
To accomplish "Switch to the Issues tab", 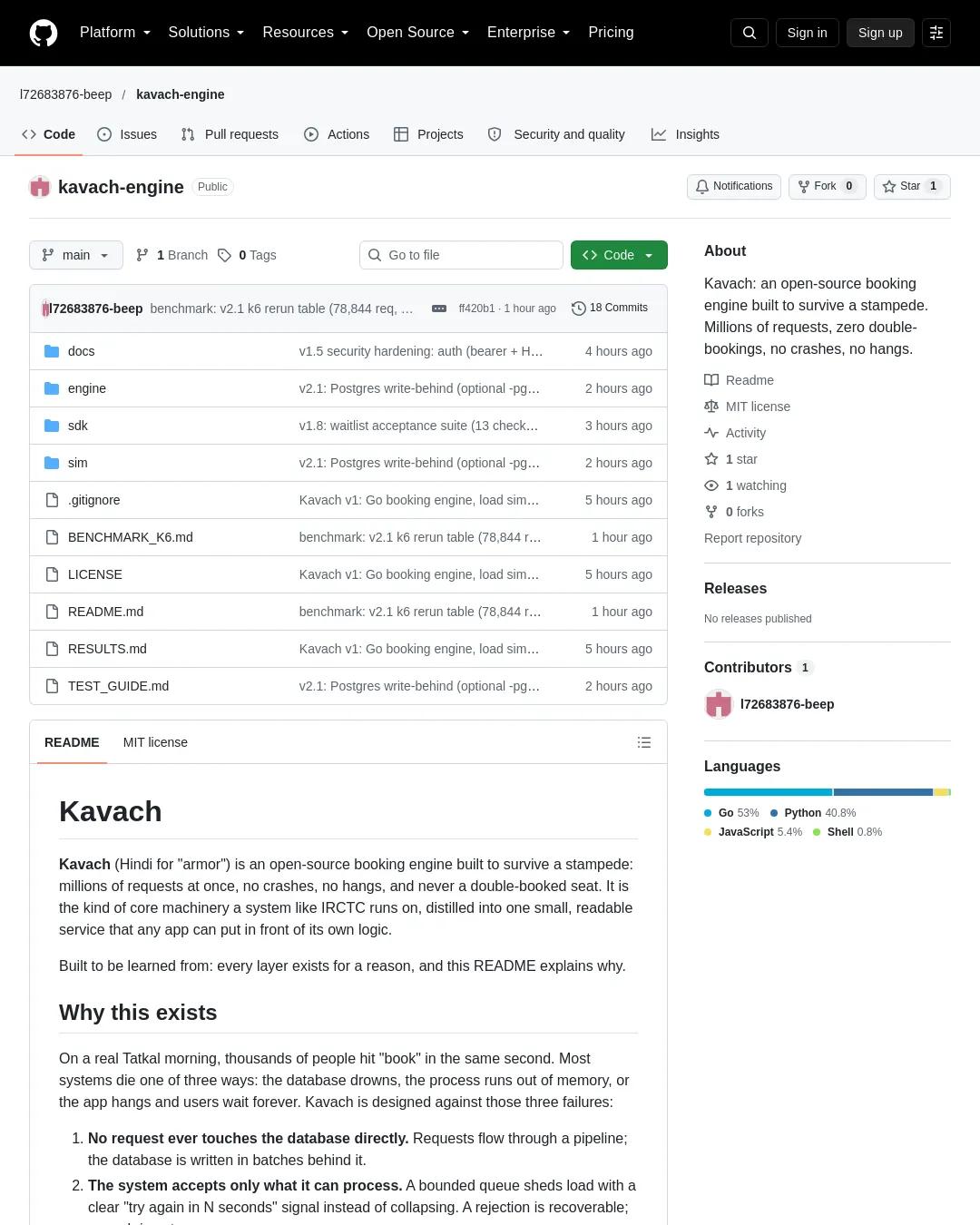I will tap(127, 134).
